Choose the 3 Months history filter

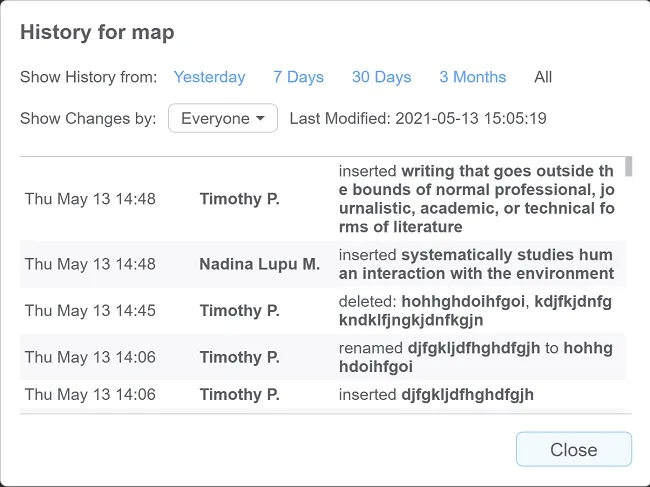point(472,77)
